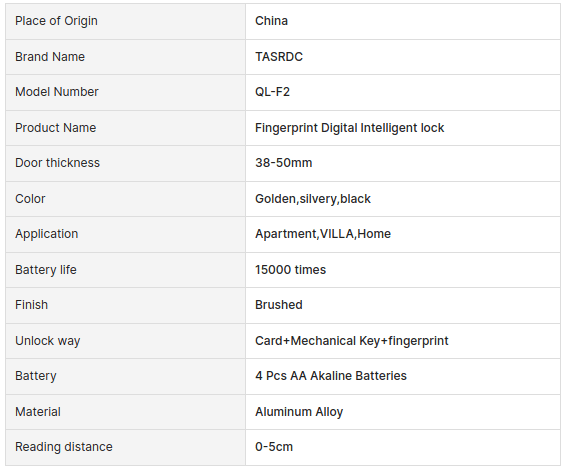Click the Reading distance label
Viewport: 565px width, 471px height.
[x=64, y=447]
